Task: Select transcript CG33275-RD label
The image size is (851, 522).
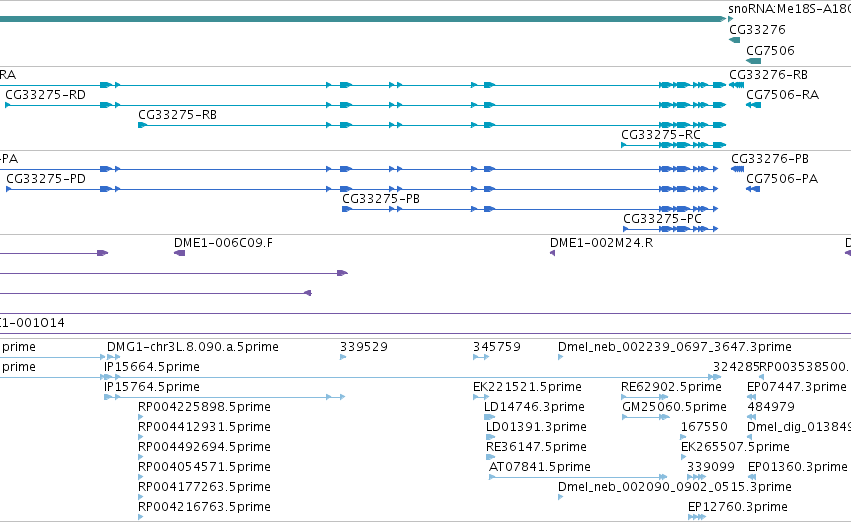Action: (x=46, y=95)
